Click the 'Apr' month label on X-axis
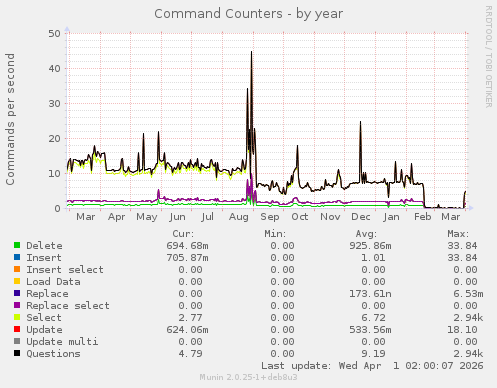Image resolution: width=497 pixels, height=388 pixels. pyautogui.click(x=116, y=217)
